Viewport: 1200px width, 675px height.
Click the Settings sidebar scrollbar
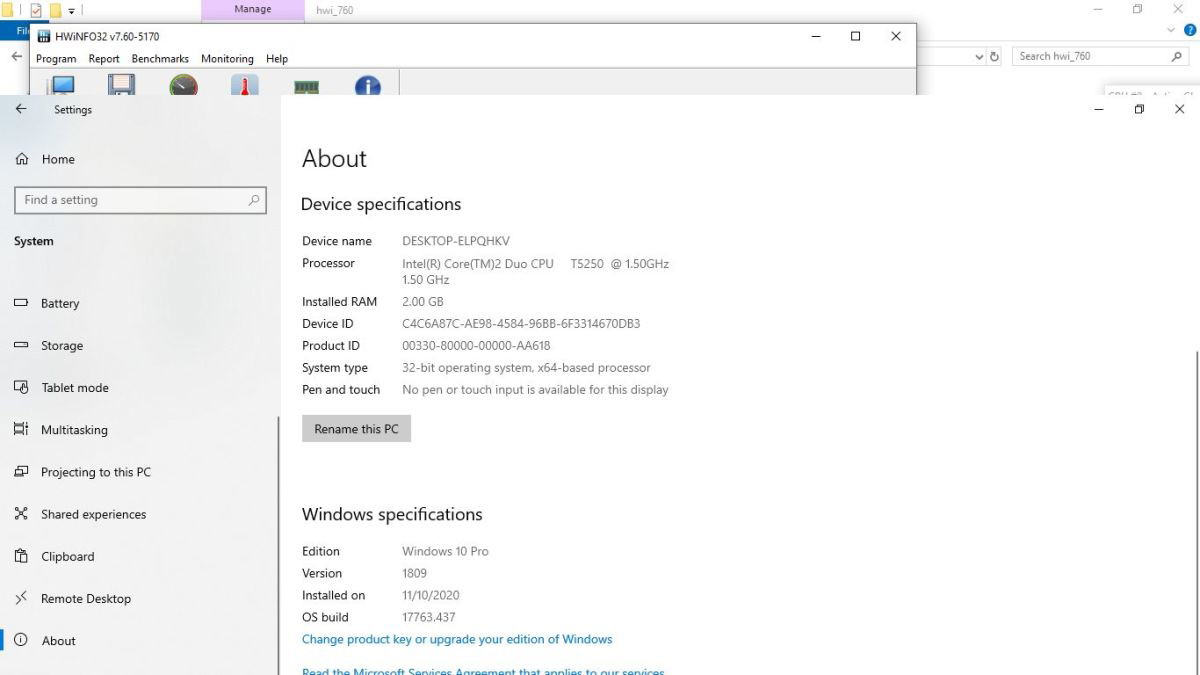click(278, 545)
